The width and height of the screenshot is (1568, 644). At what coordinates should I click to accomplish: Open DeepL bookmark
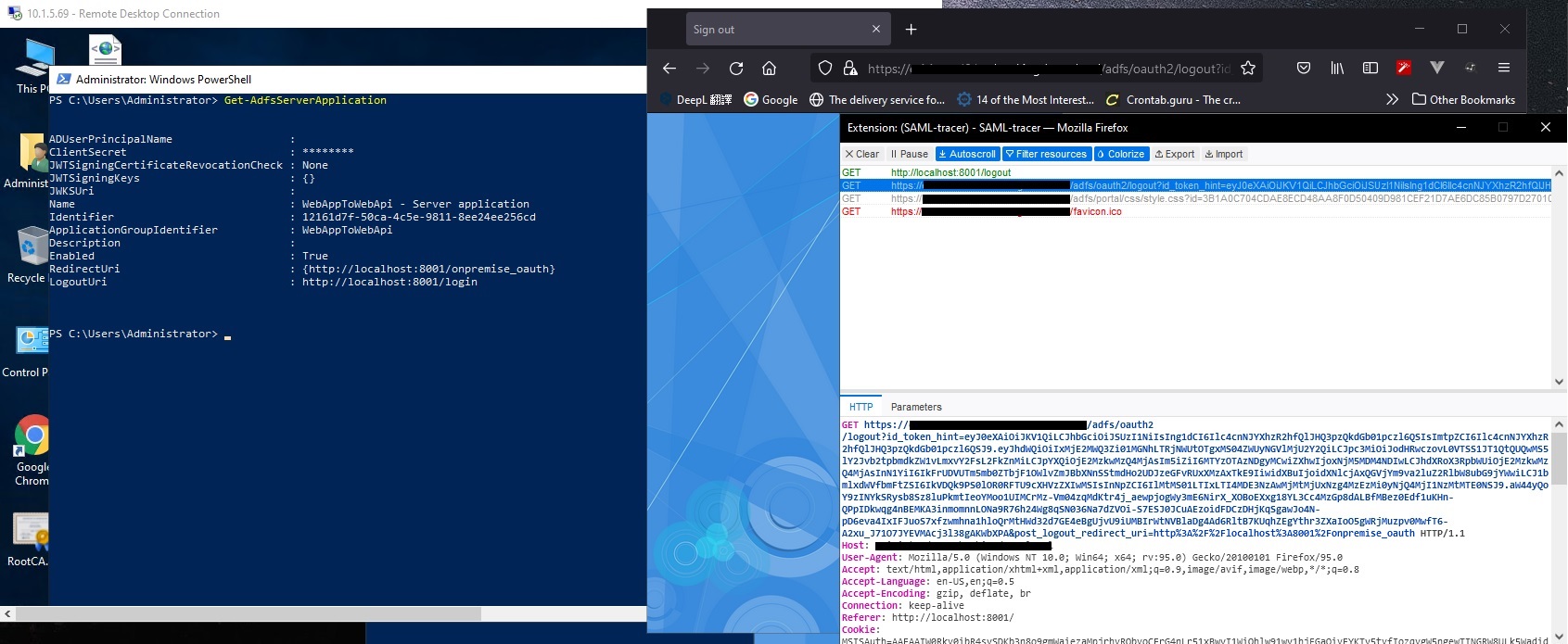695,99
